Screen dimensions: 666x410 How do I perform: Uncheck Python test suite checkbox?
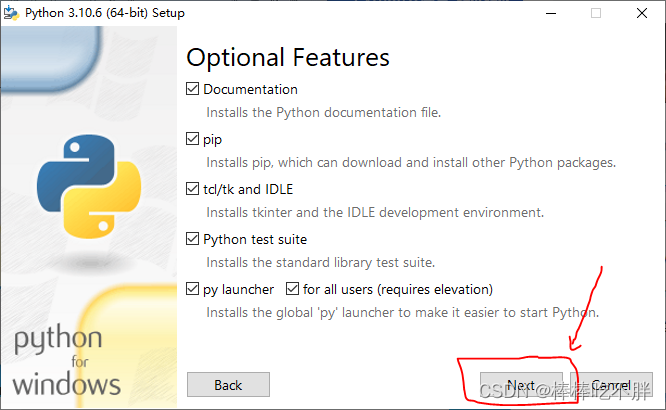(x=192, y=239)
